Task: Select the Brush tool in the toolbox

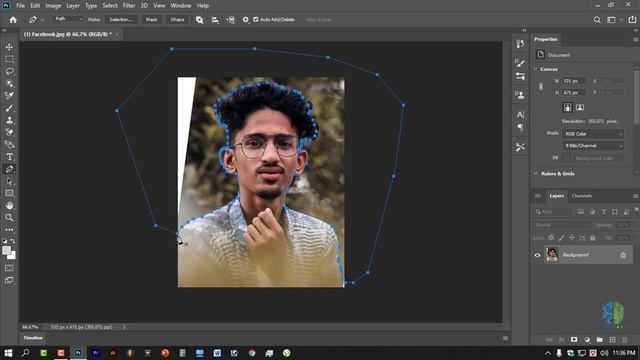Action: tap(9, 108)
